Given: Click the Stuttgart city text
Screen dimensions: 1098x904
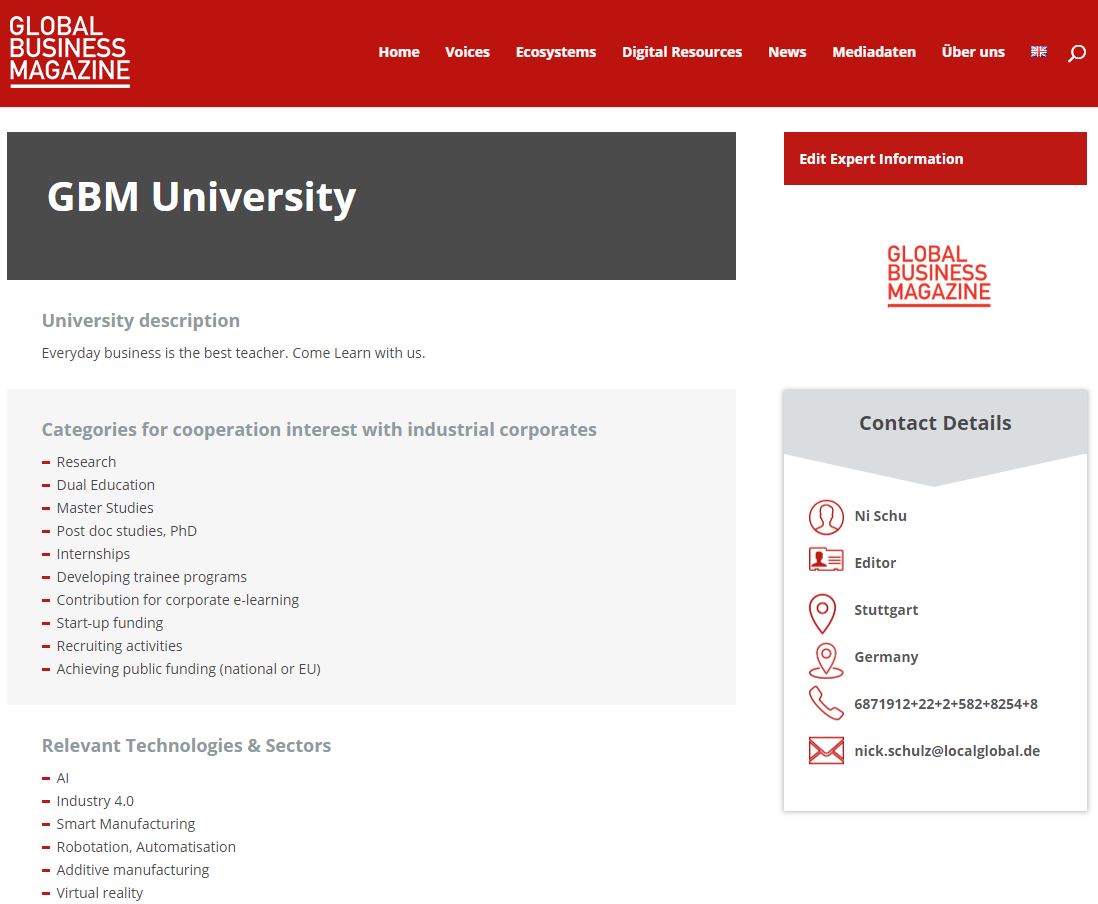Looking at the screenshot, I should point(886,610).
